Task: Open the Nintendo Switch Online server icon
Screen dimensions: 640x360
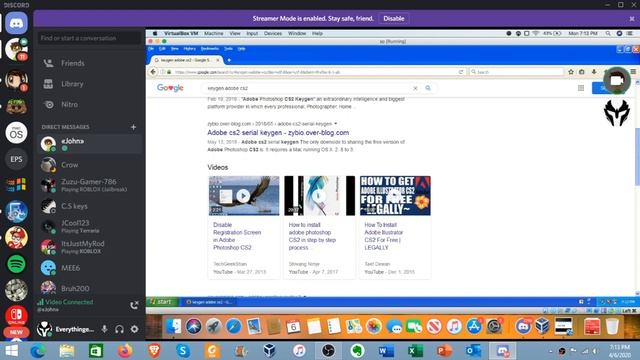Action: click(16, 316)
